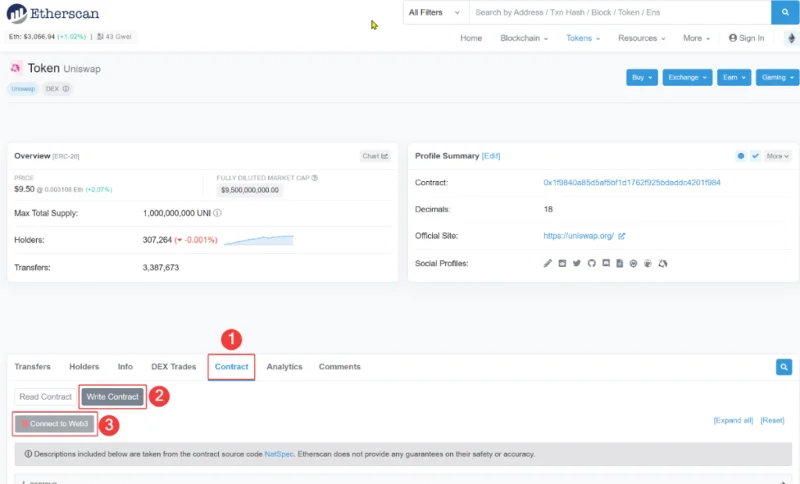The width and height of the screenshot is (800, 484).
Task: Switch to the Info tab
Action: click(x=125, y=367)
